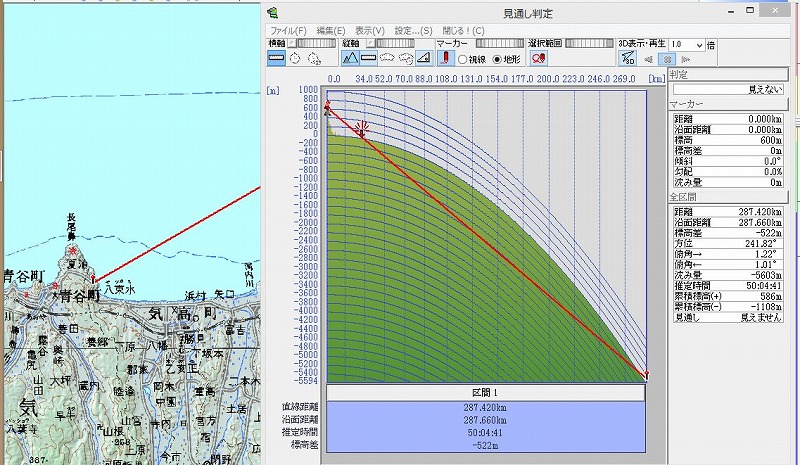The width and height of the screenshot is (800, 465).
Task: Adjust the 横軸 horizontal axis slider
Action: tap(316, 43)
